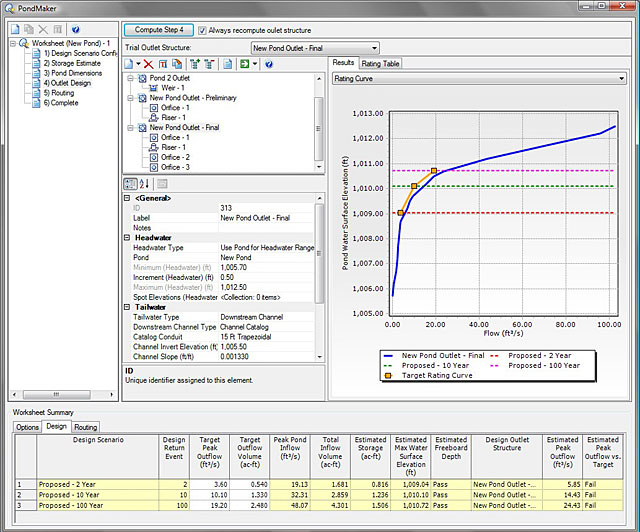This screenshot has height=532, width=640.
Task: Select Orifice - 3 in outlet tree
Action: click(x=175, y=167)
